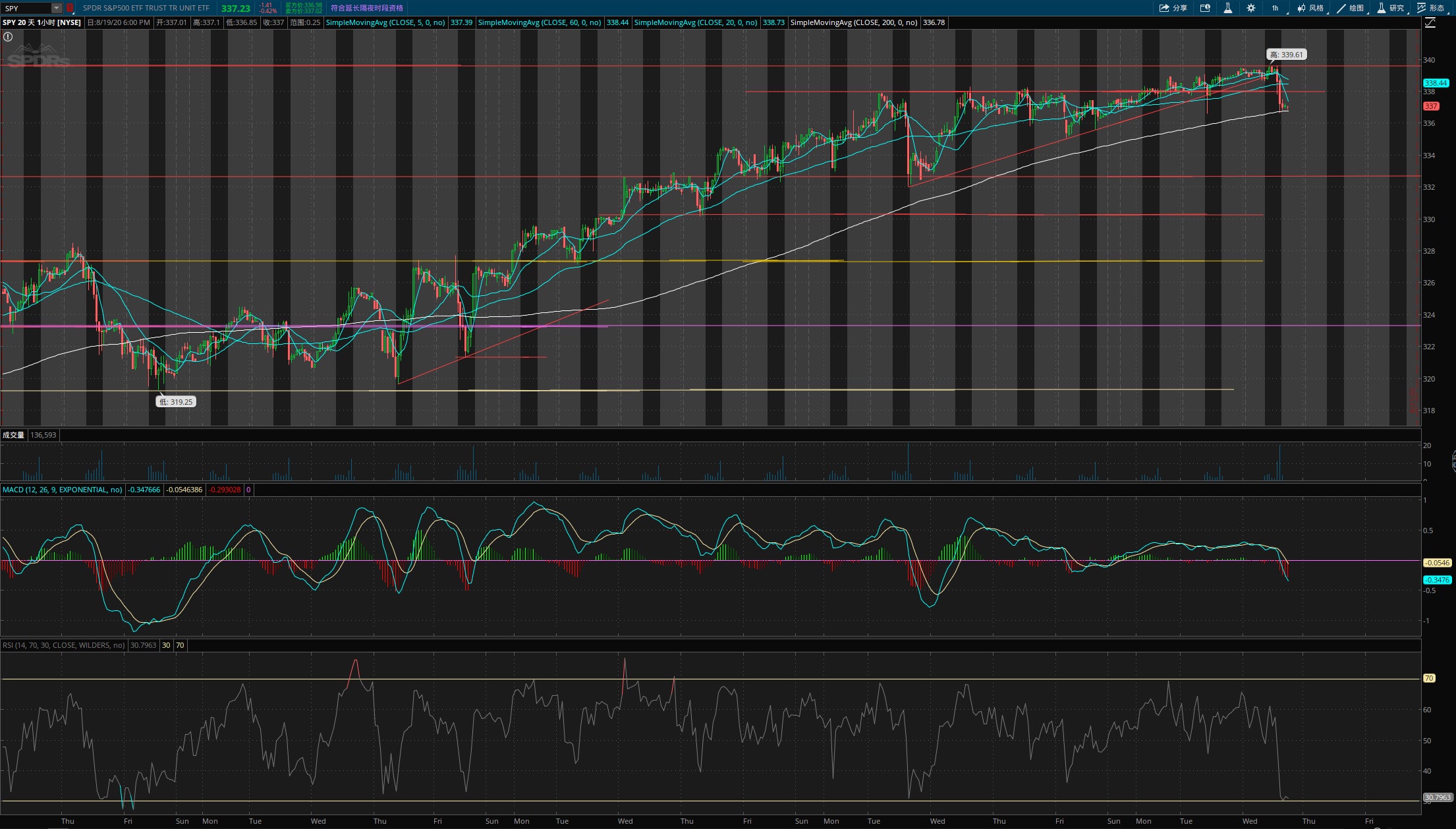1456x829 pixels.
Task: Open the candlestick Style (风格) menu
Action: [x=1310, y=8]
